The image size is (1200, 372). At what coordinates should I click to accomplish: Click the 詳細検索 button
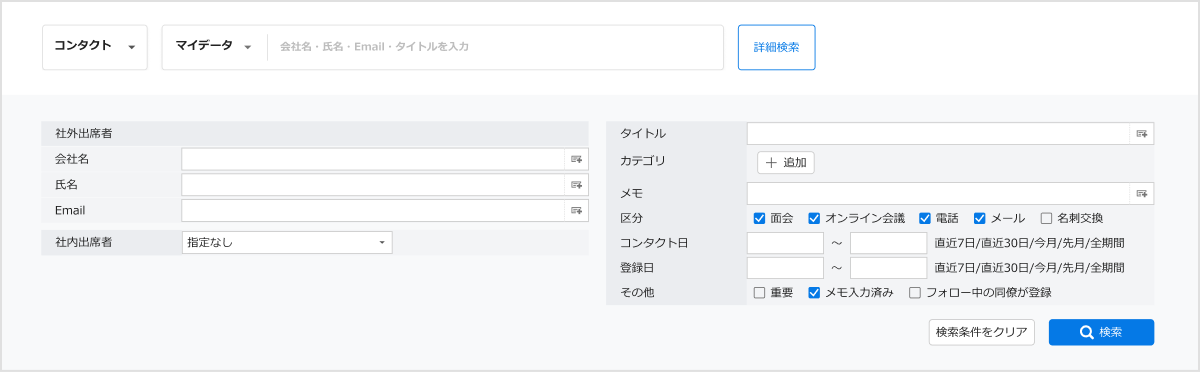[x=777, y=47]
